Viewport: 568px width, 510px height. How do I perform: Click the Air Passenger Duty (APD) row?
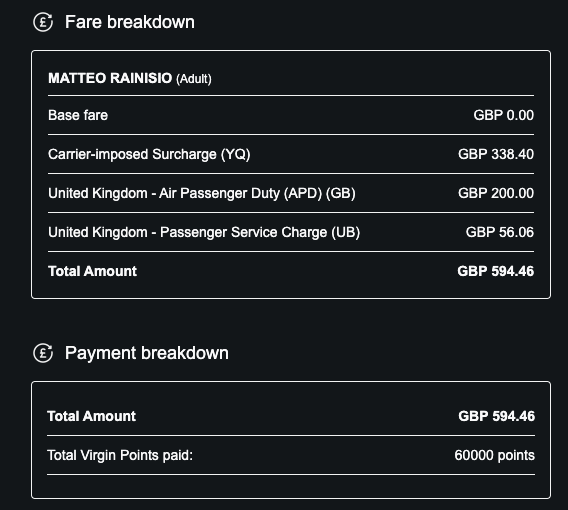point(291,193)
